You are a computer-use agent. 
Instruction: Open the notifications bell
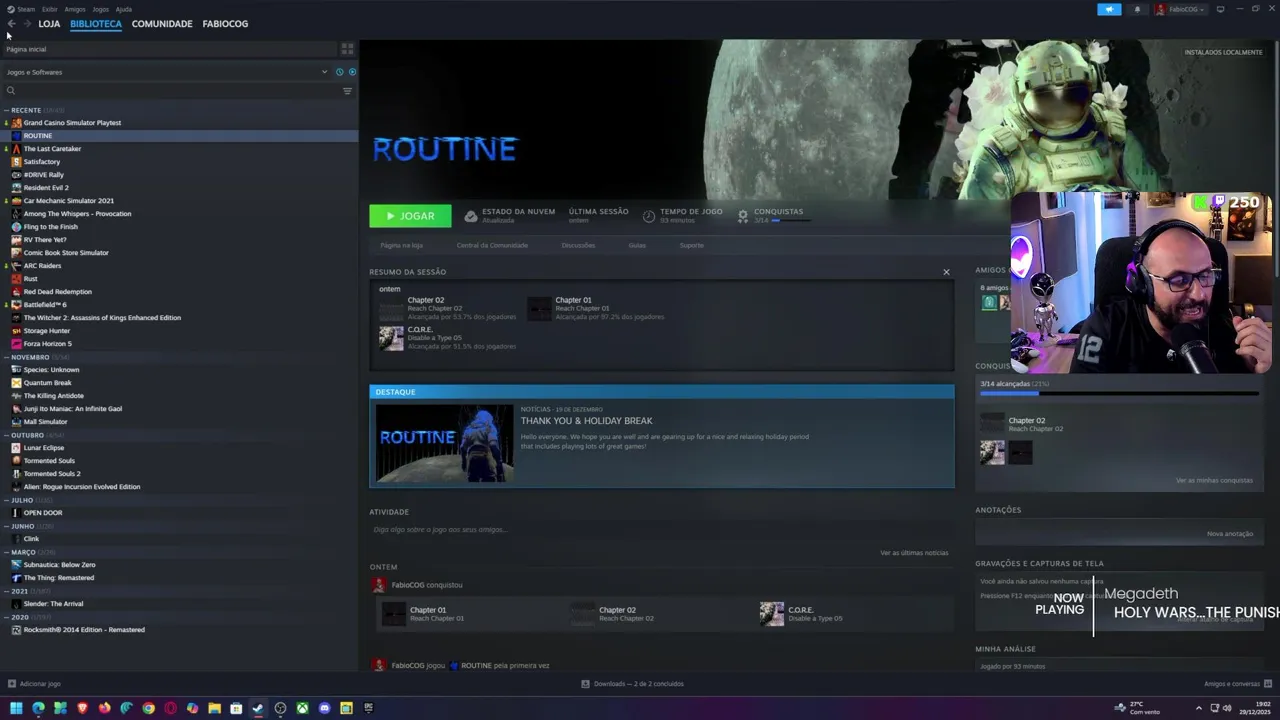(1137, 9)
